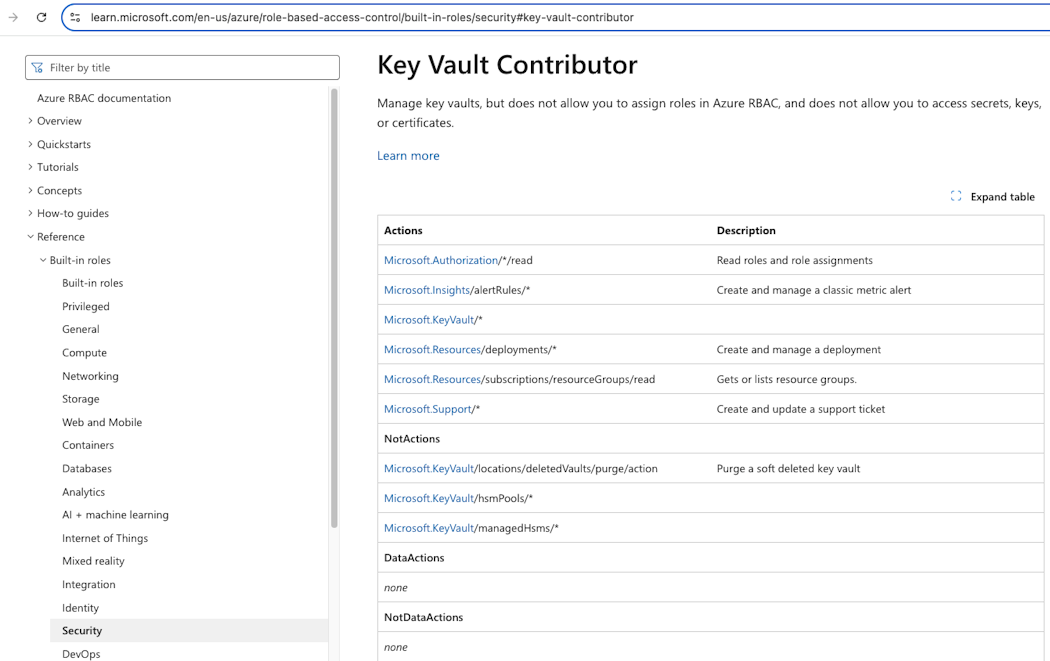Click 'Create and manage a deployment' cell
This screenshot has width=1050, height=661.
coord(798,350)
